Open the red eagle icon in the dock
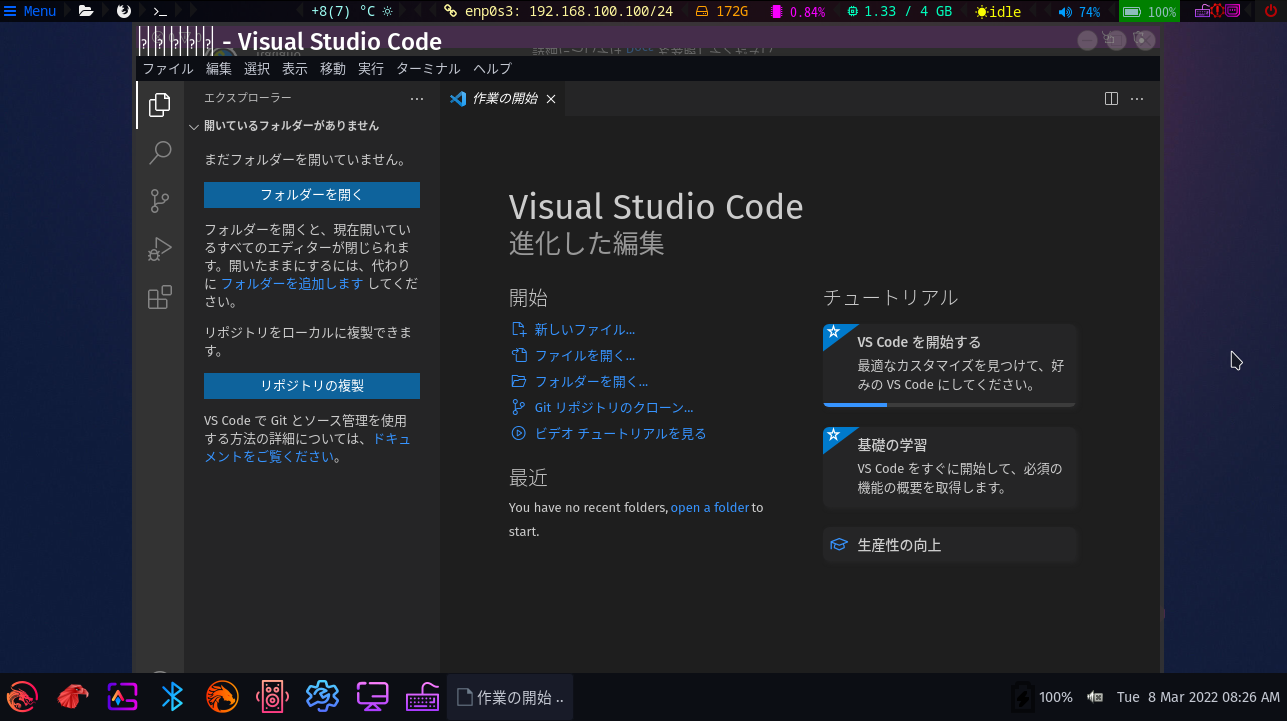Screen dimensions: 1287x721 72,696
